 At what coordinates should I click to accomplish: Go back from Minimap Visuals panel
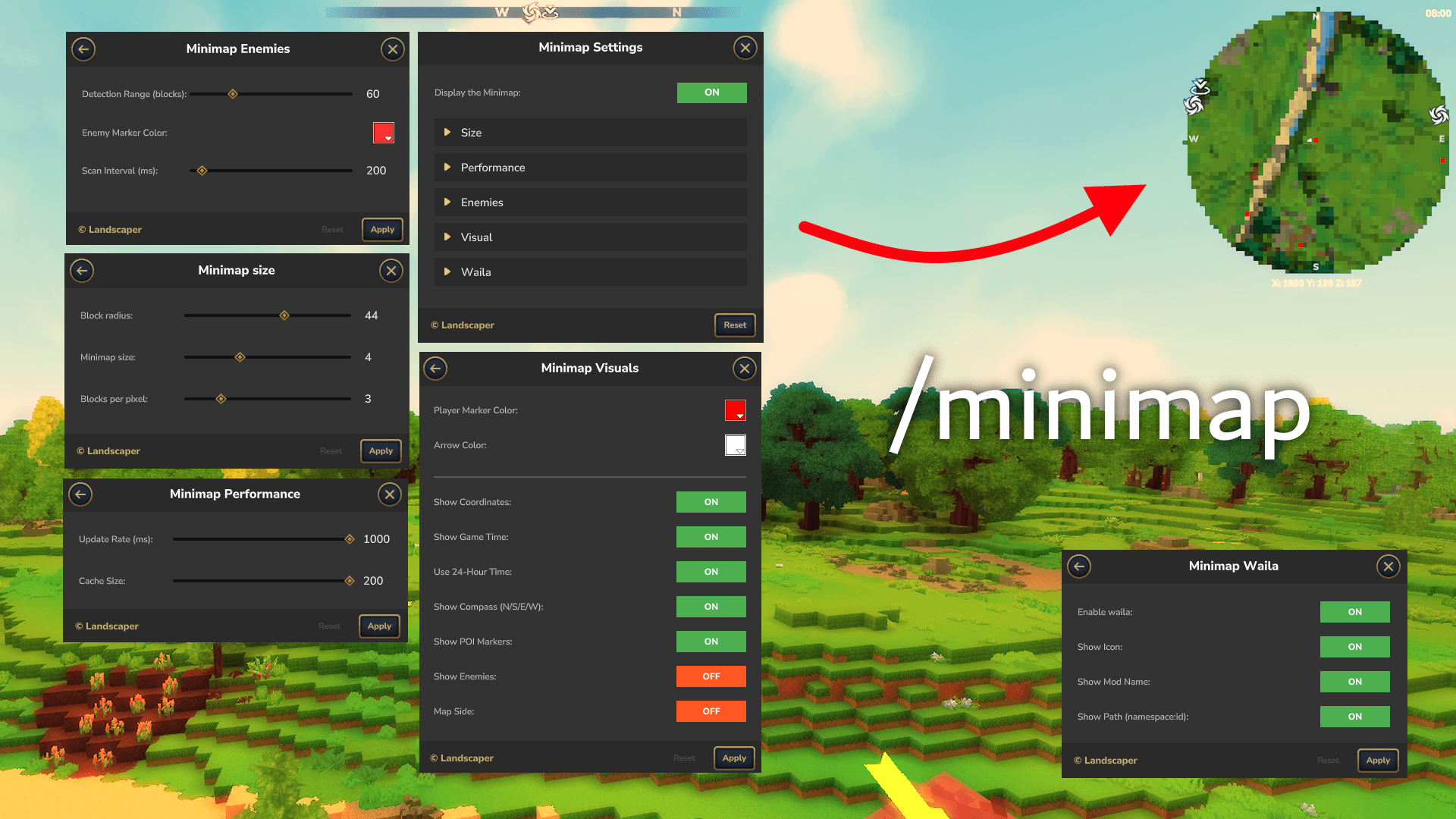tap(435, 369)
